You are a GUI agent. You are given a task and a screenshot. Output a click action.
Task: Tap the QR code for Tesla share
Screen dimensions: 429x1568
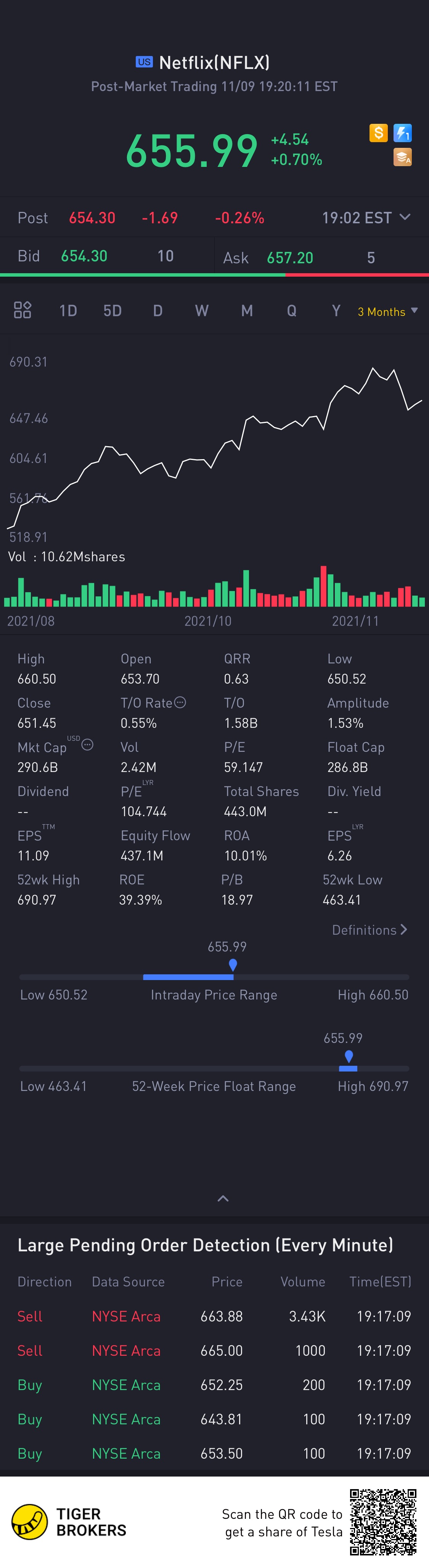383,1522
